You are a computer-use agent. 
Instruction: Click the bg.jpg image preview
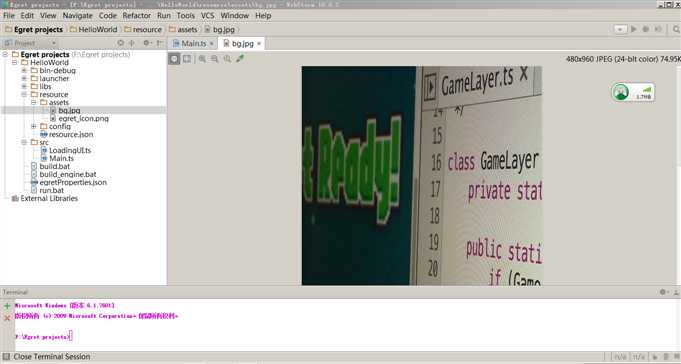pyautogui.click(x=422, y=175)
